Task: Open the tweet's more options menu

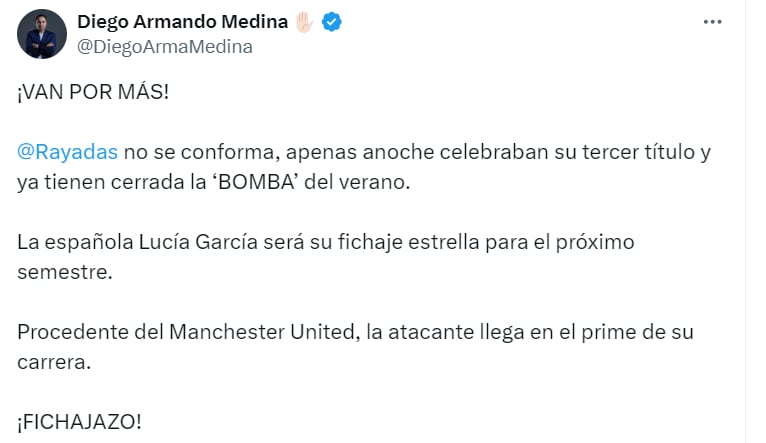Action: (x=714, y=21)
